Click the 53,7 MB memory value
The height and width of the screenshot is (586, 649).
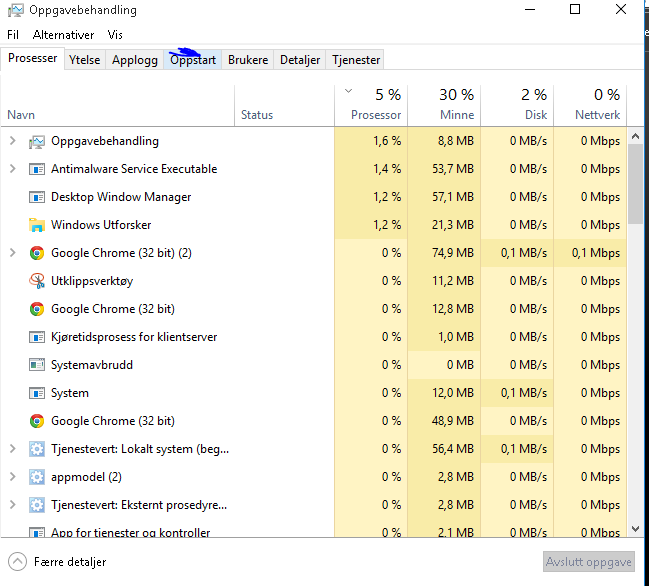453,169
